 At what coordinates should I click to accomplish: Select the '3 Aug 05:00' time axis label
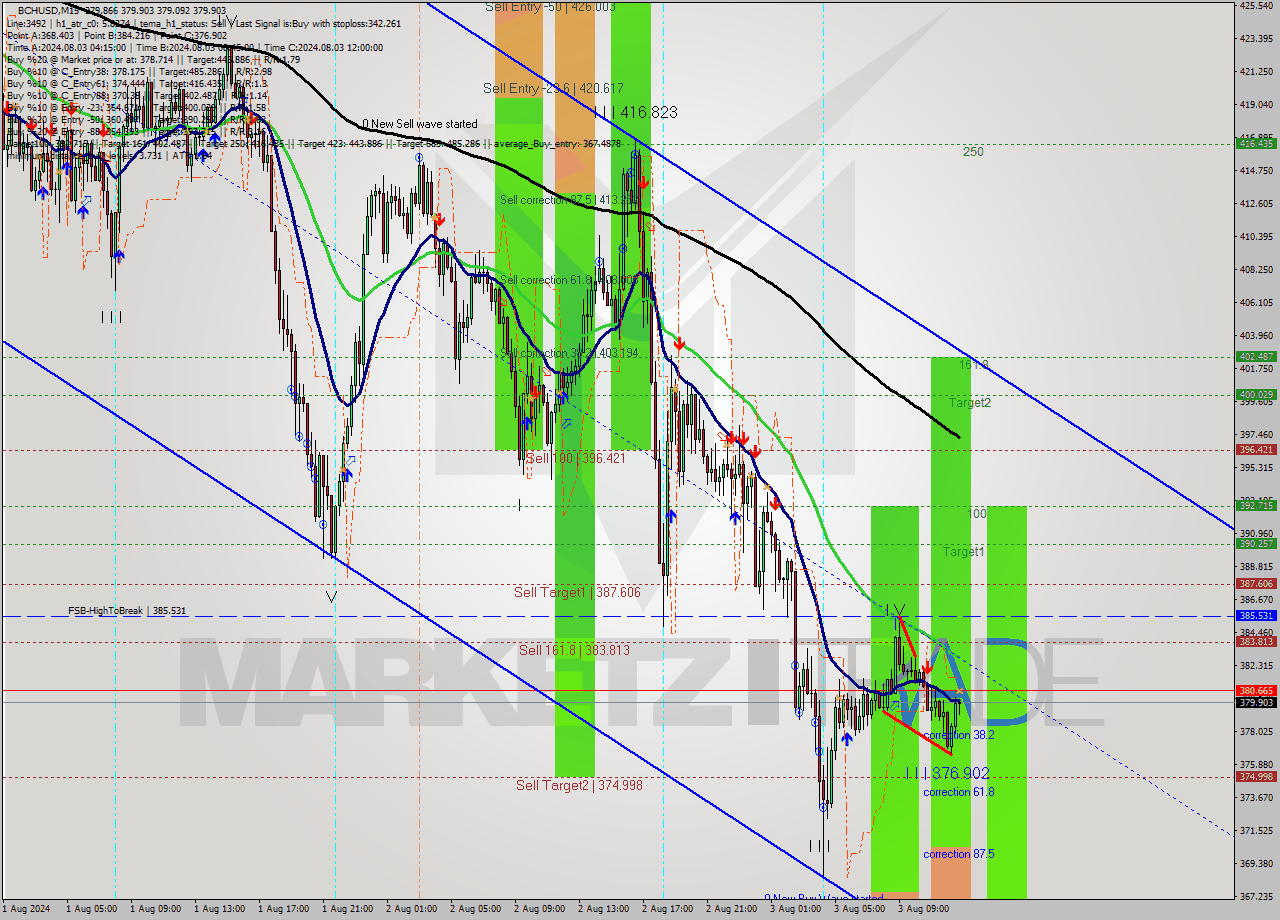[x=861, y=909]
